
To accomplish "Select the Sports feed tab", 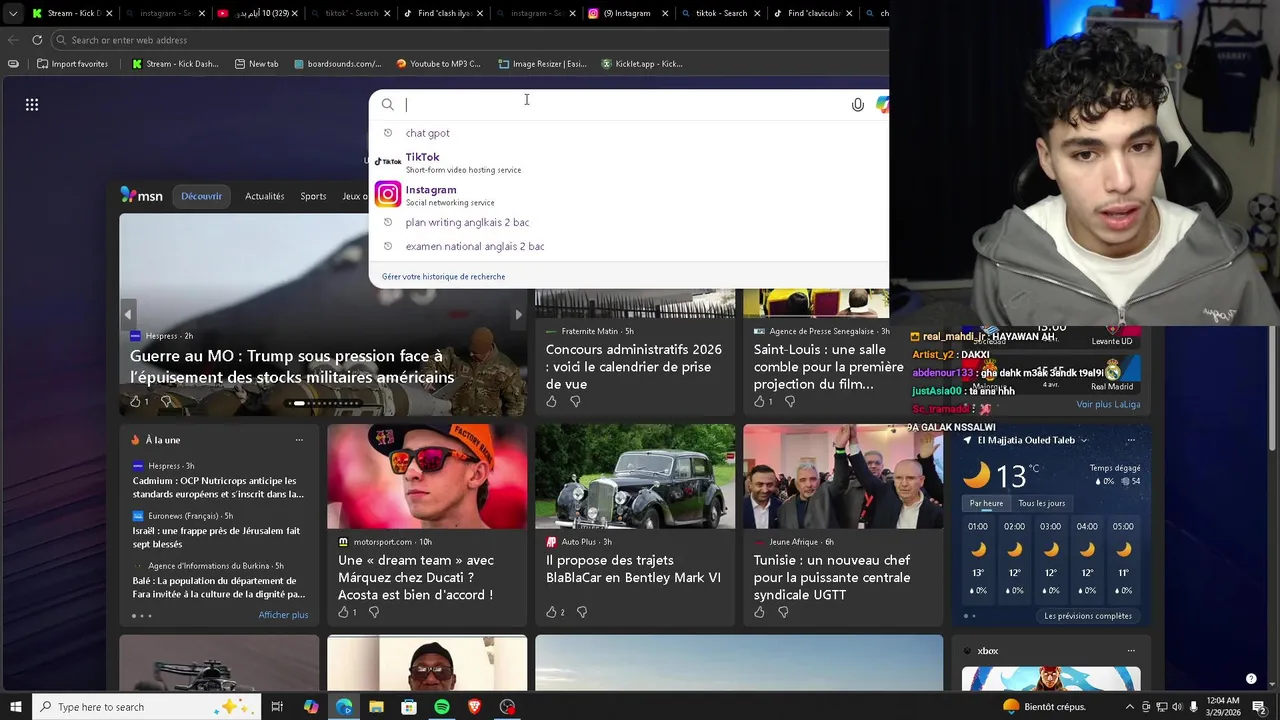I will (313, 196).
